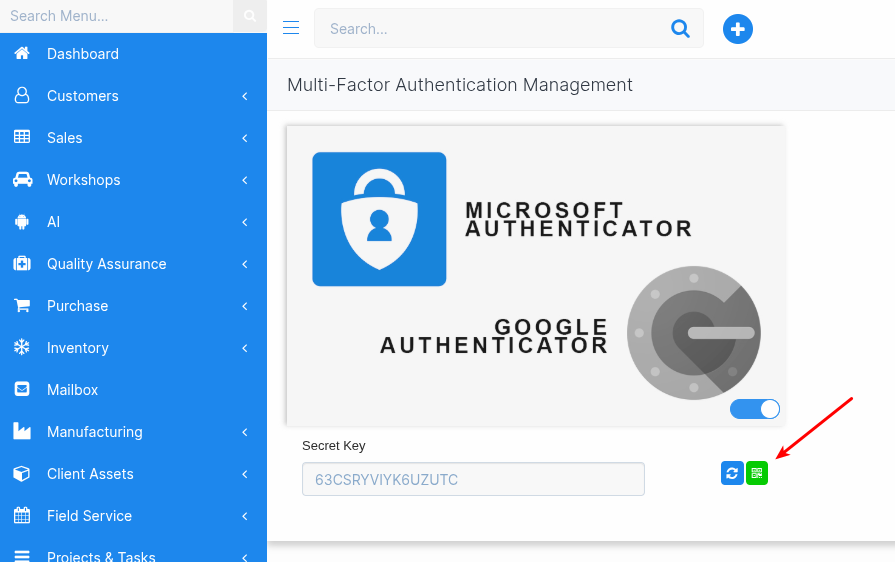The height and width of the screenshot is (562, 895).
Task: Expand the Sales submenu chevron
Action: 245,138
